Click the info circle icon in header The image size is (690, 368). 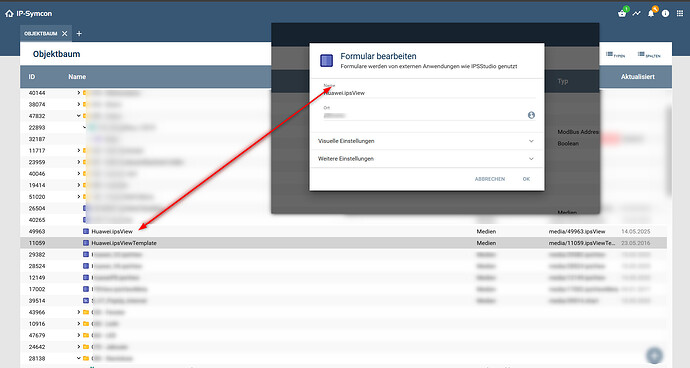click(665, 14)
